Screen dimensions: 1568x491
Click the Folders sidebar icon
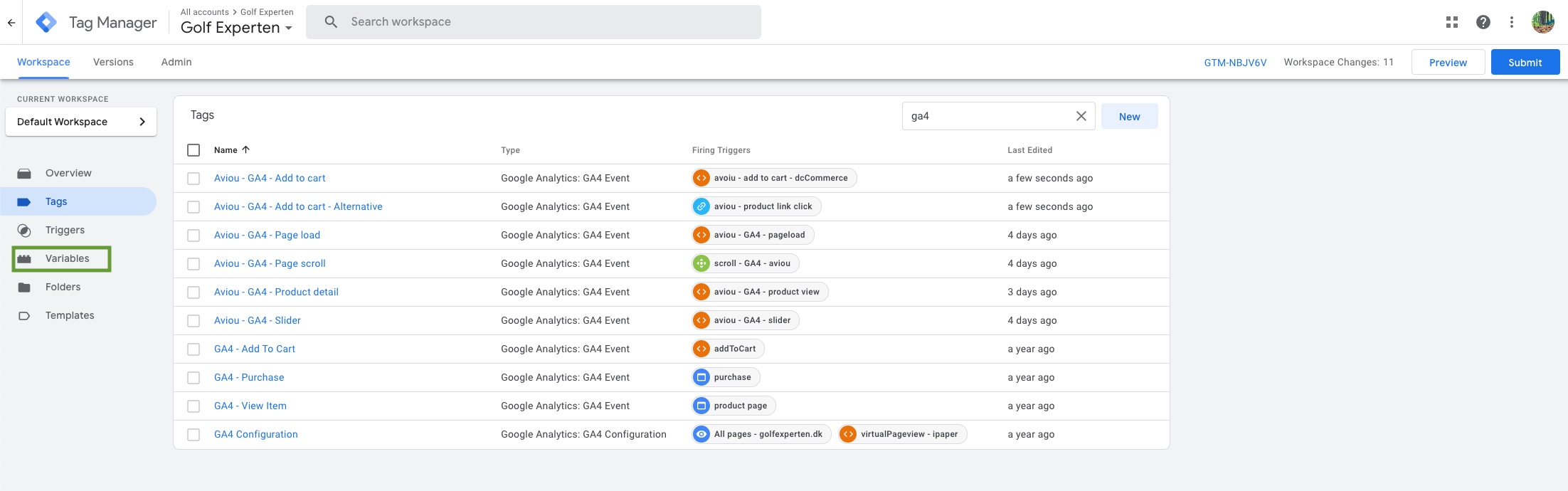(24, 287)
